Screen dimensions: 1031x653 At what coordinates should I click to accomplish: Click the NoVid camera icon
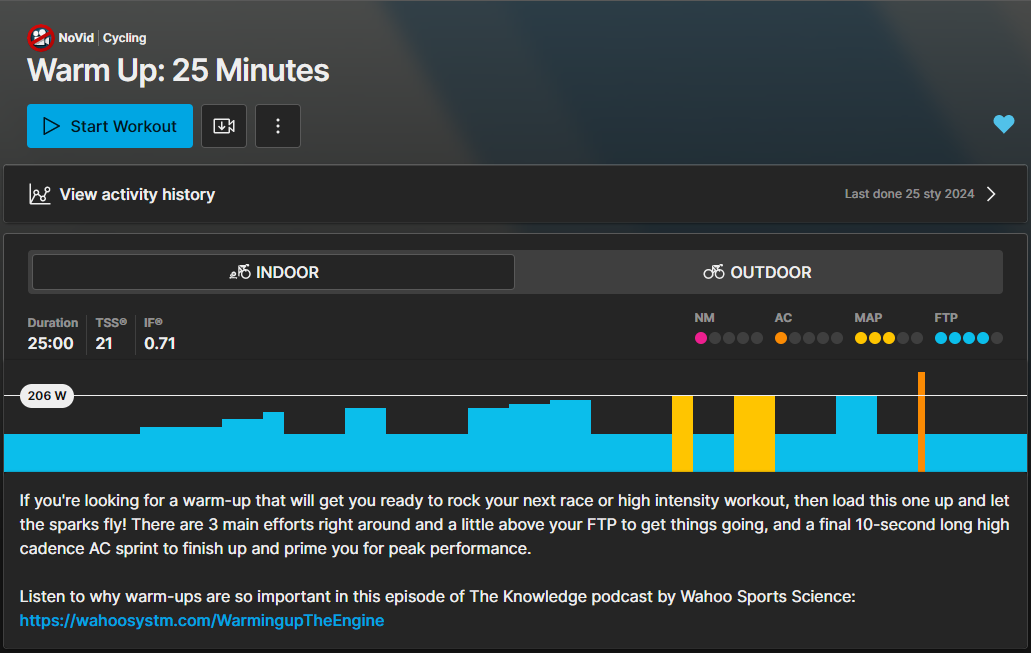[x=40, y=37]
